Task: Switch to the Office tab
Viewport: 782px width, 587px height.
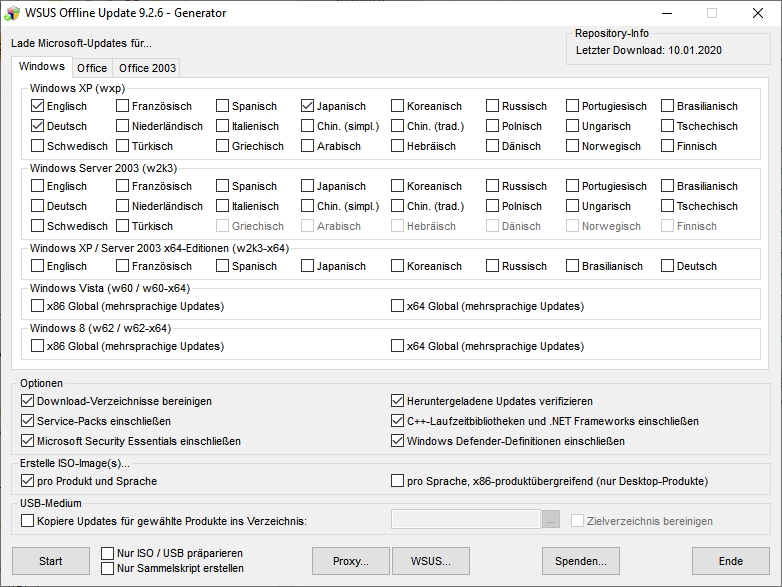Action: (x=92, y=68)
